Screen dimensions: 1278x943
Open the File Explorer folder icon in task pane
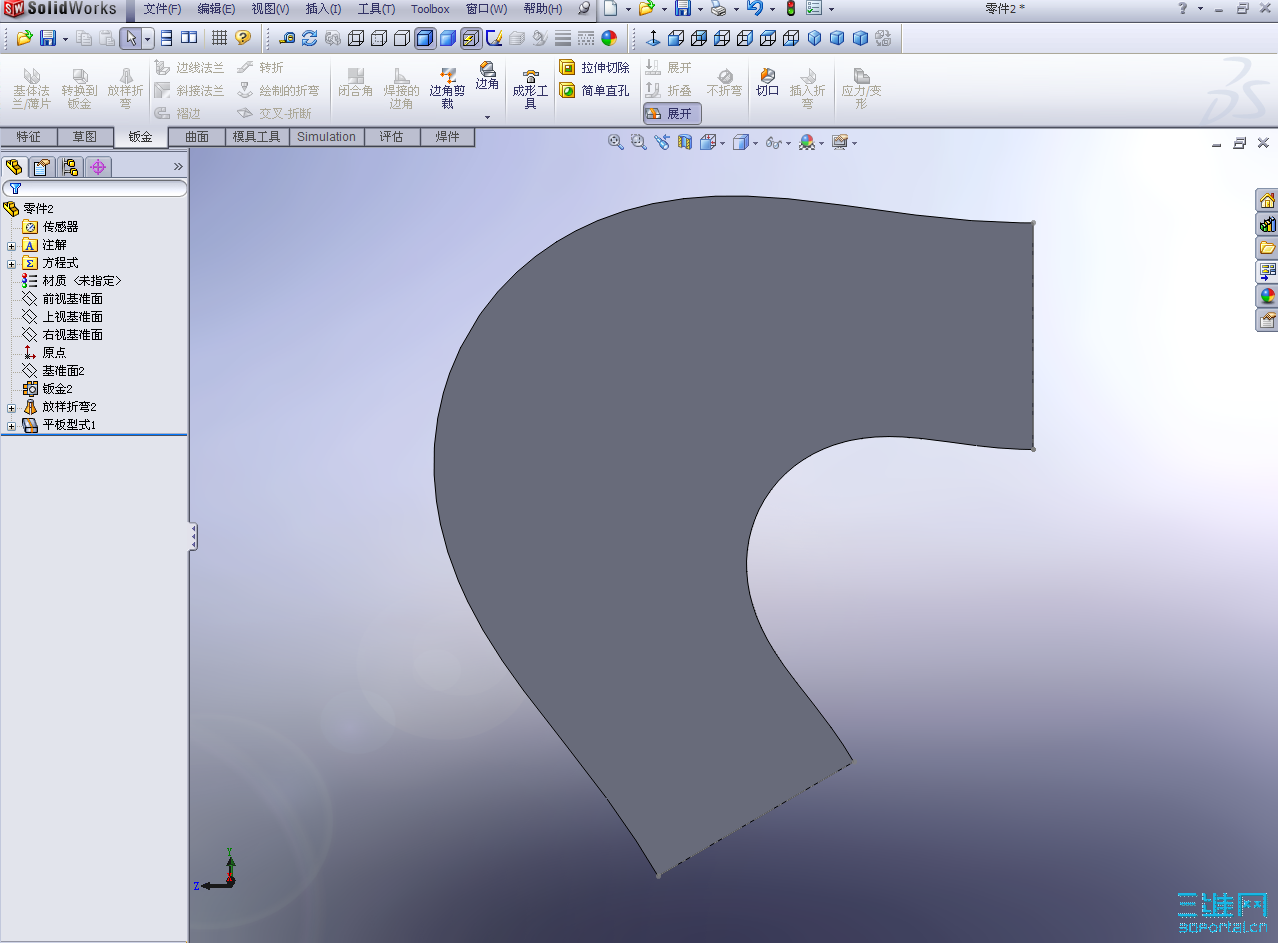pos(1267,248)
